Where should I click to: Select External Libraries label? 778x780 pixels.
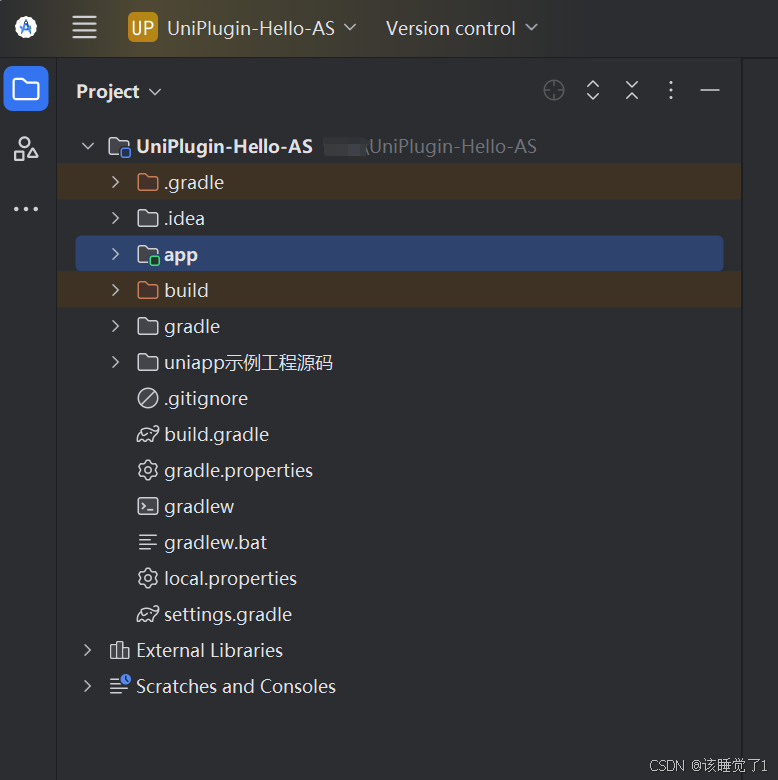(x=209, y=650)
